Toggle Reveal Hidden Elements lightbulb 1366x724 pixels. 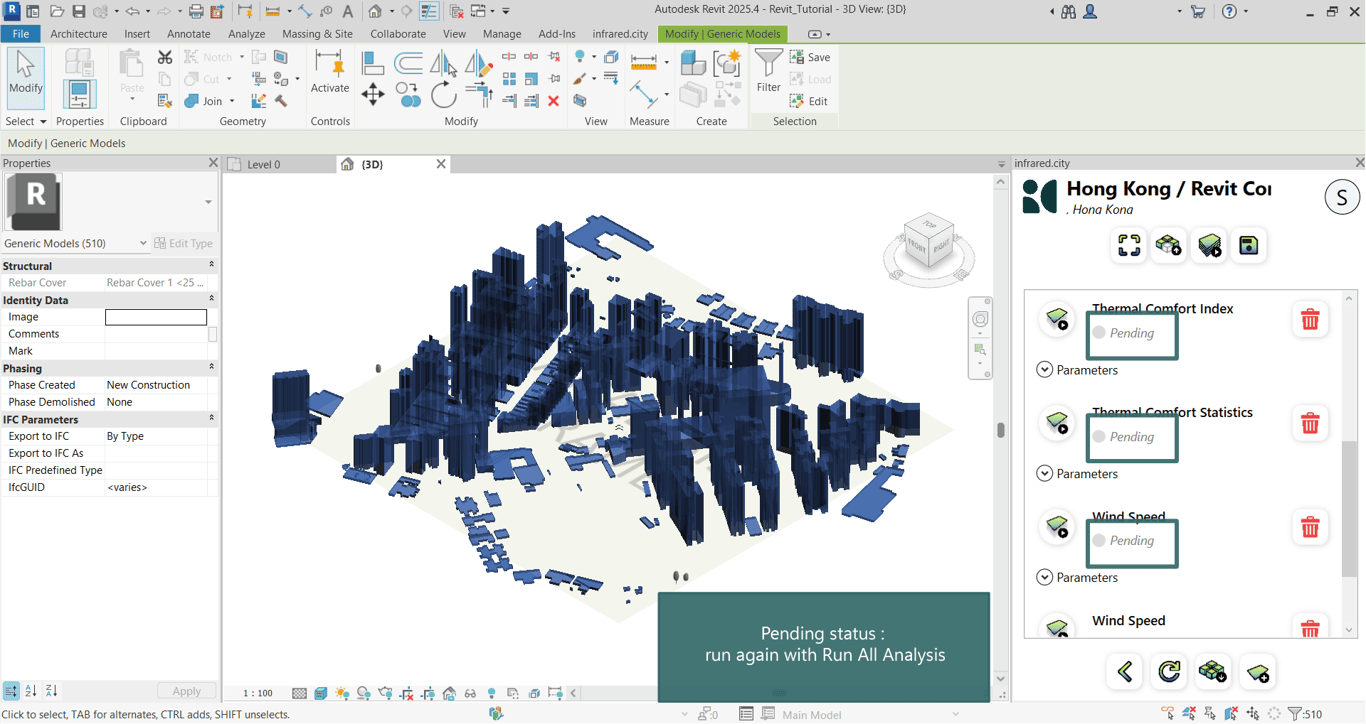[x=491, y=693]
